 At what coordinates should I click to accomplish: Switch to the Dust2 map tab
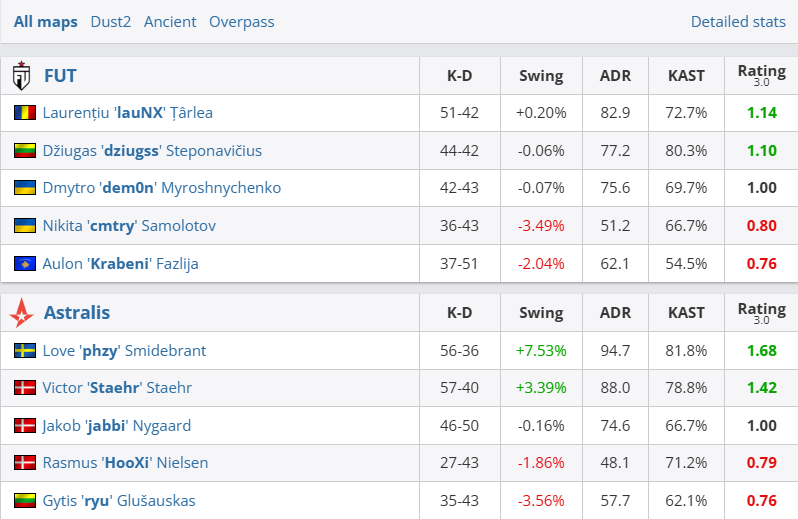coord(110,22)
